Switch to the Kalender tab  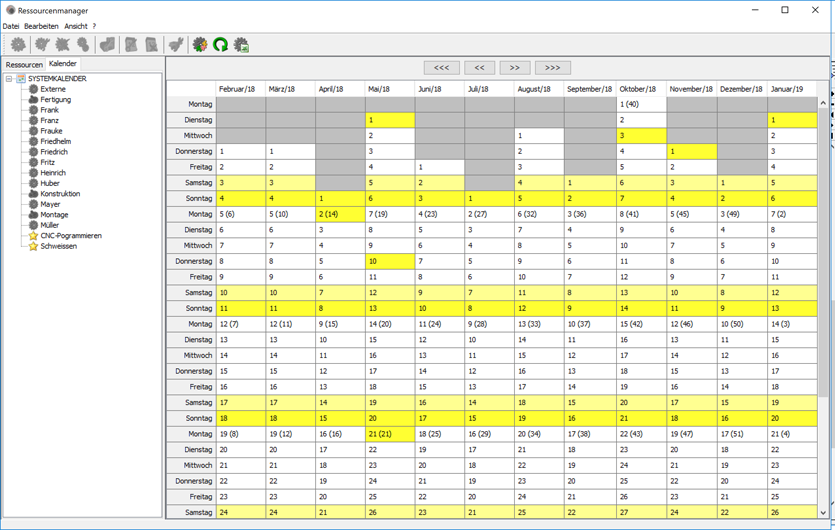coord(63,63)
